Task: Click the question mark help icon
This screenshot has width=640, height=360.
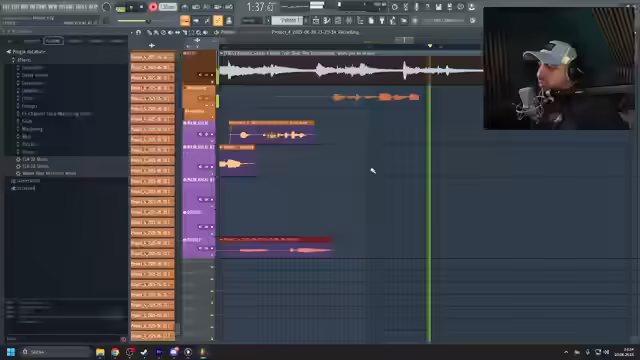Action: click(x=427, y=7)
